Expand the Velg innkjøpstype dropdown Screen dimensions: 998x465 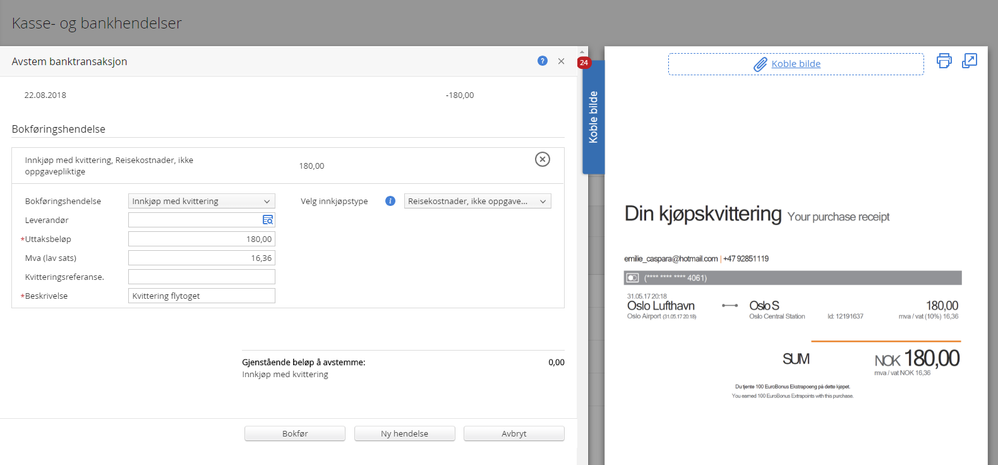pos(477,201)
